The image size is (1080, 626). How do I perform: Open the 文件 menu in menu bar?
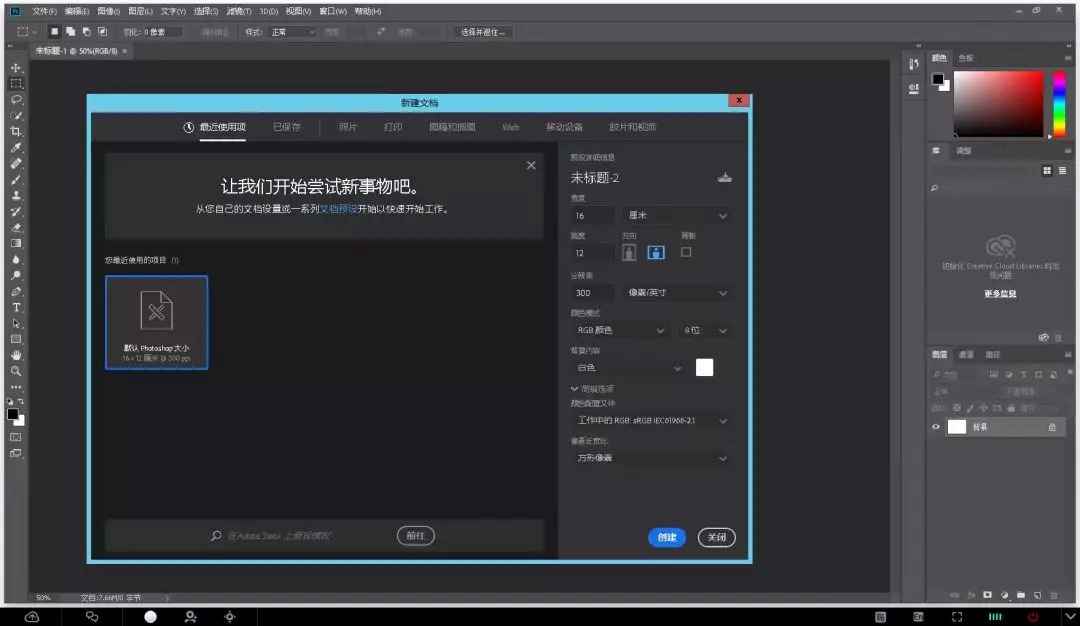44,11
